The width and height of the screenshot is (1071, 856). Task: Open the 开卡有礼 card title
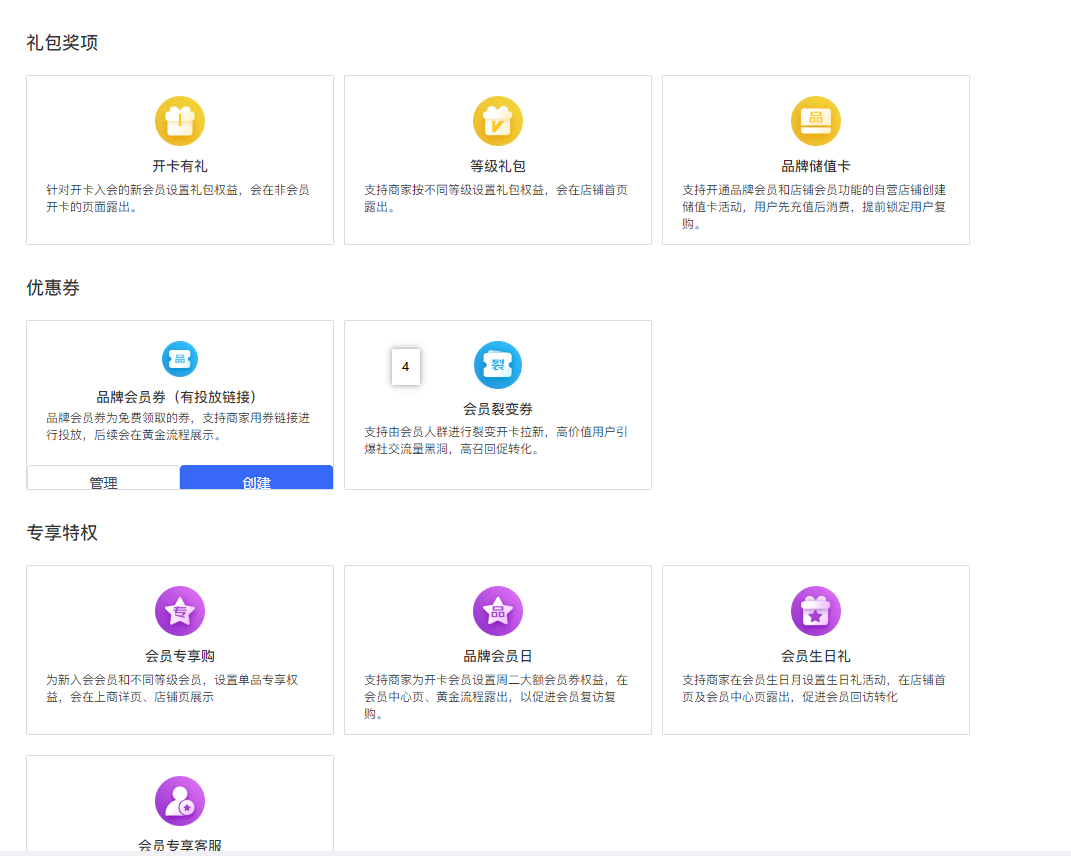pos(180,166)
